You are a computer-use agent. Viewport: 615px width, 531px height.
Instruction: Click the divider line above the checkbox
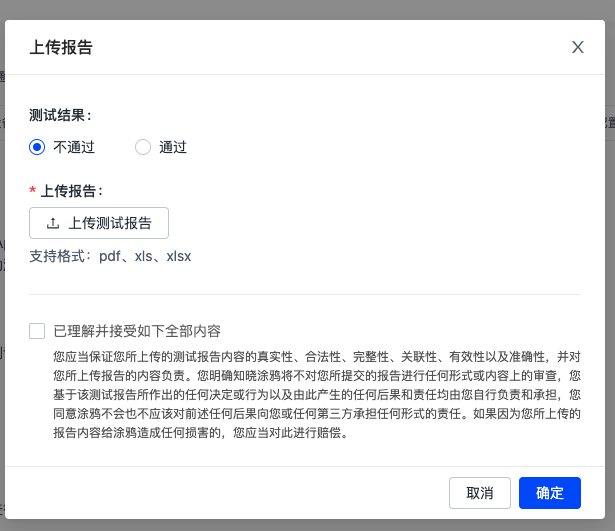pos(305,294)
